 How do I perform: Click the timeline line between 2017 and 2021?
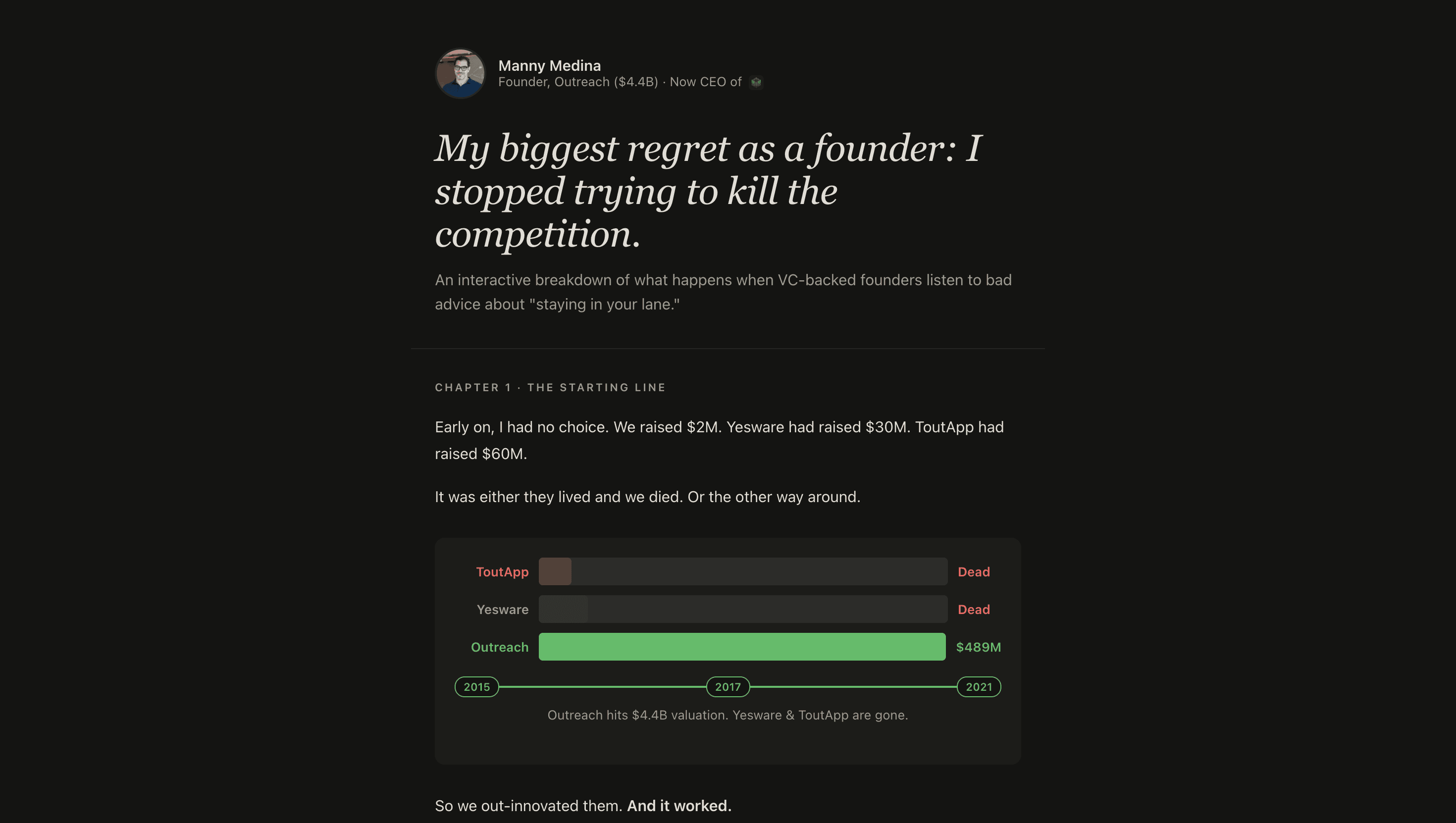(x=853, y=687)
